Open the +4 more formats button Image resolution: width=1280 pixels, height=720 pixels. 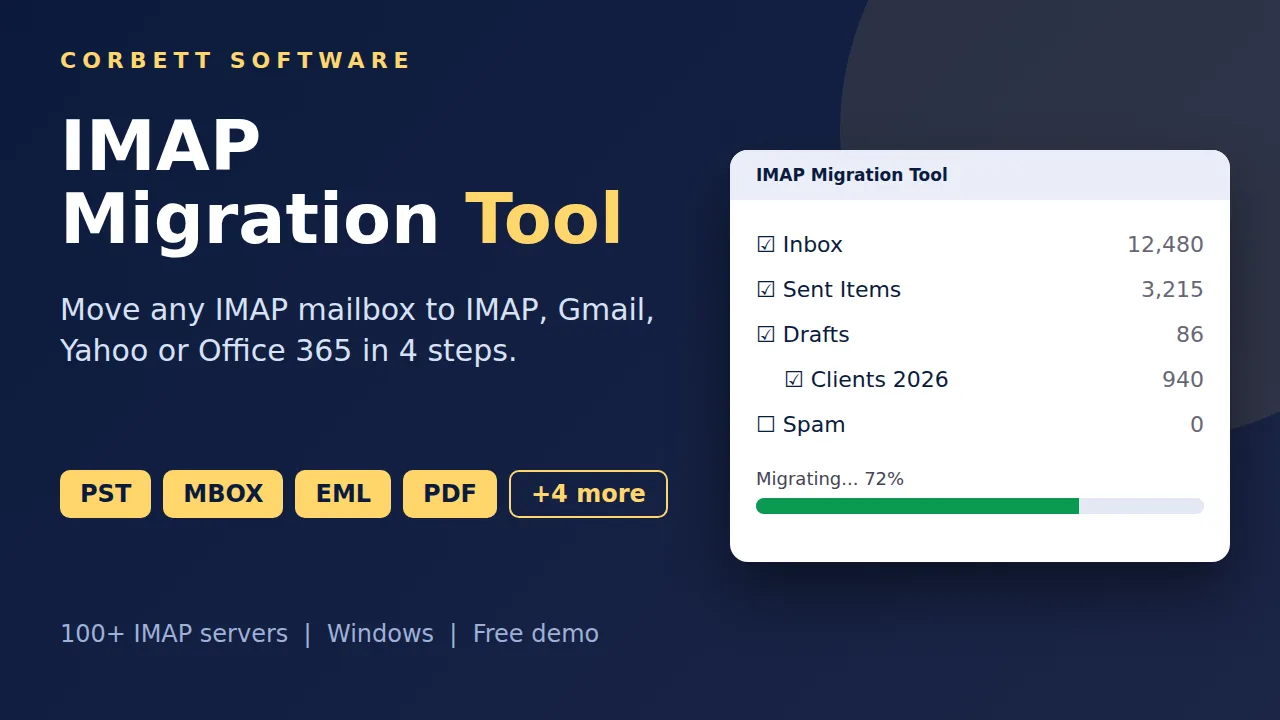(588, 494)
